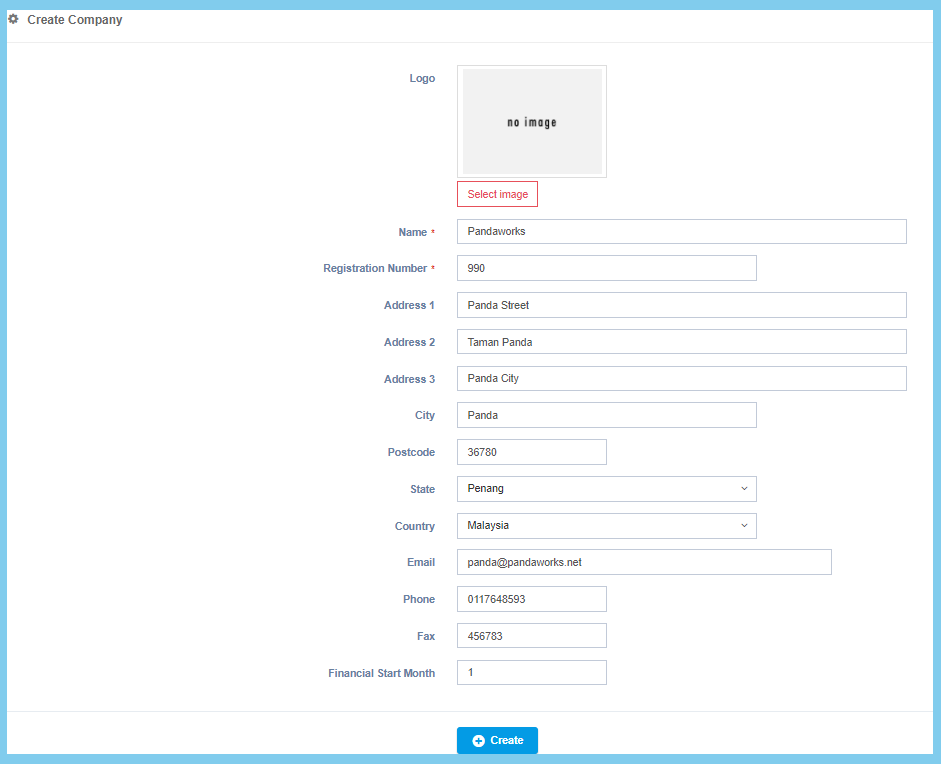Click the Registration Number input field
The height and width of the screenshot is (764, 941).
pyautogui.click(x=606, y=268)
